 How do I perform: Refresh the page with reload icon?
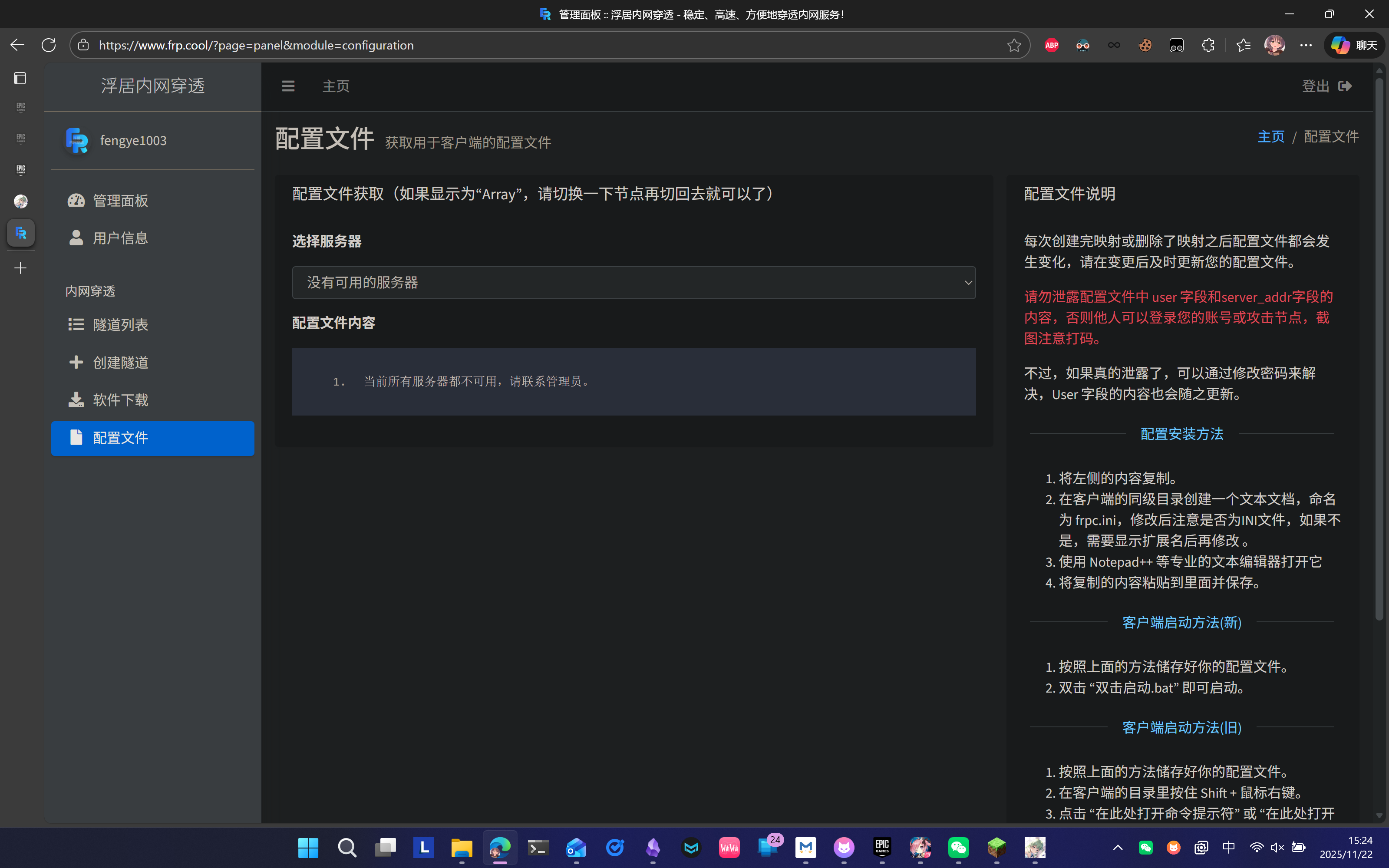point(49,45)
